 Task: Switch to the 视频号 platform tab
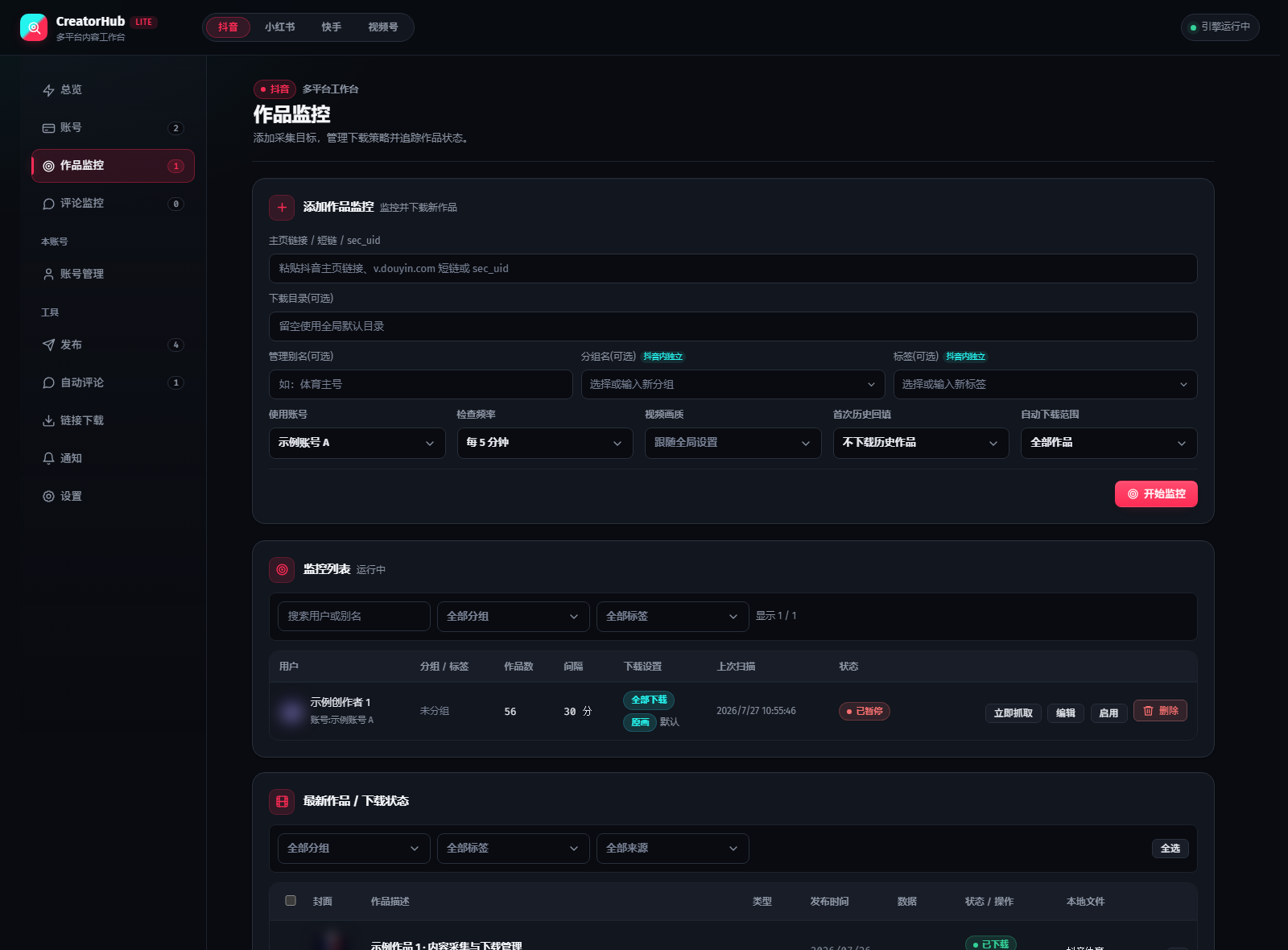(383, 27)
